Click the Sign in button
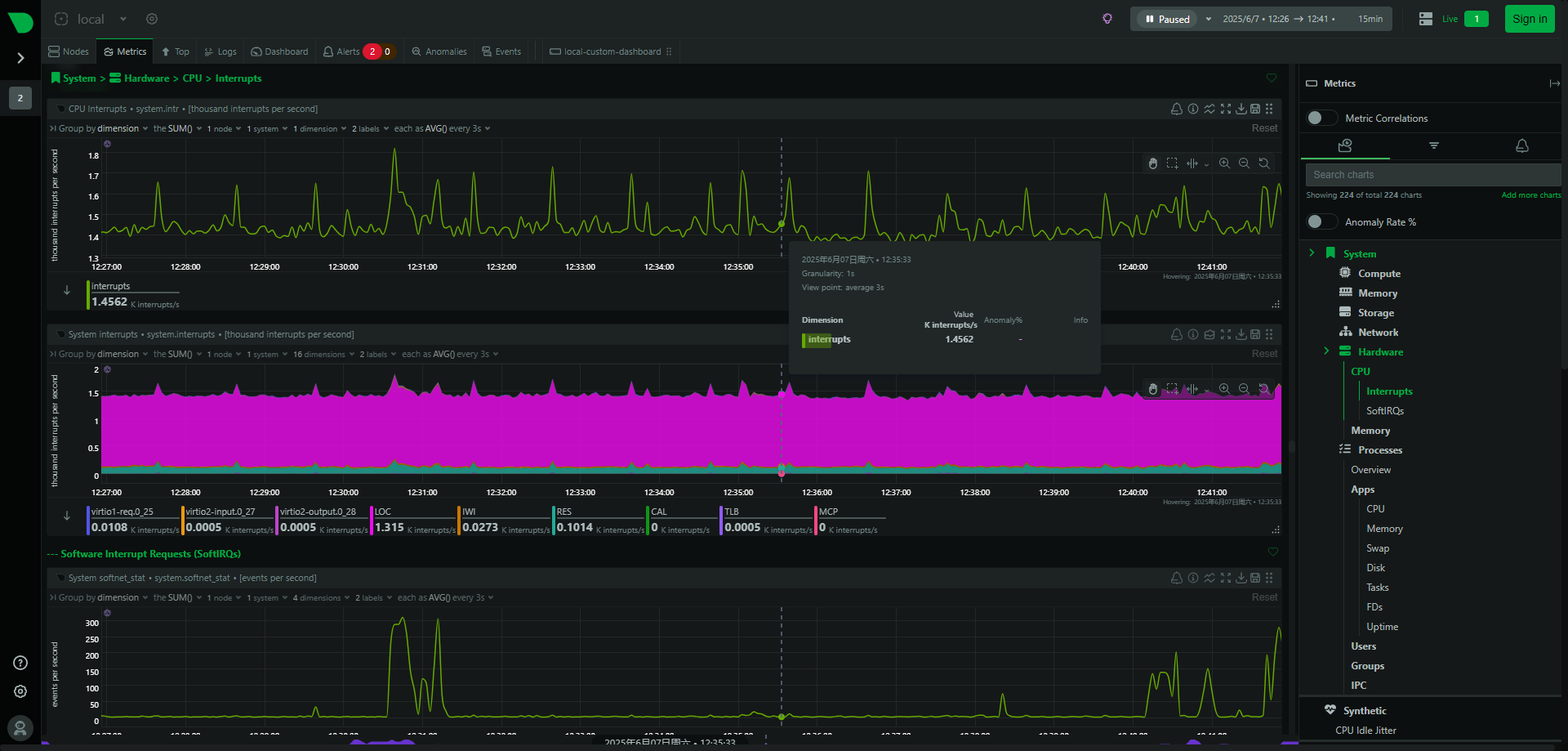This screenshot has width=1568, height=751. coord(1529,19)
